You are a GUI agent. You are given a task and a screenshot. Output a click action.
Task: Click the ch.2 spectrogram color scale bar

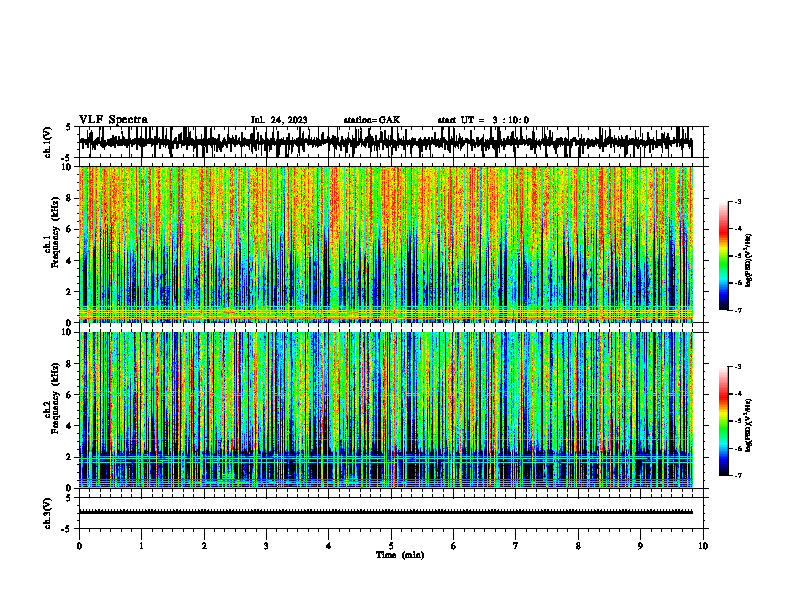723,421
